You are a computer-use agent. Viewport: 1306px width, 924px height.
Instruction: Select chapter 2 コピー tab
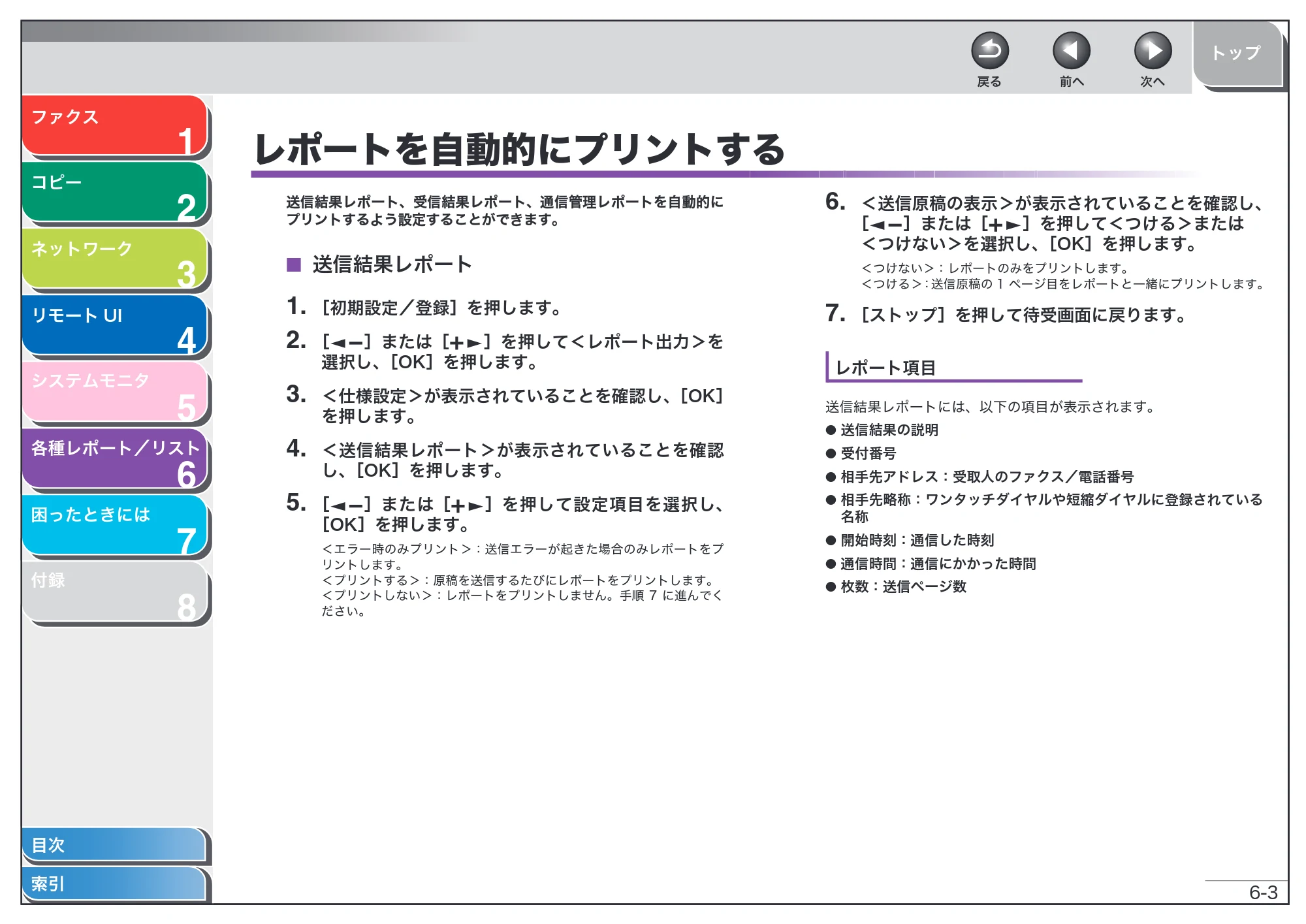pyautogui.click(x=115, y=191)
